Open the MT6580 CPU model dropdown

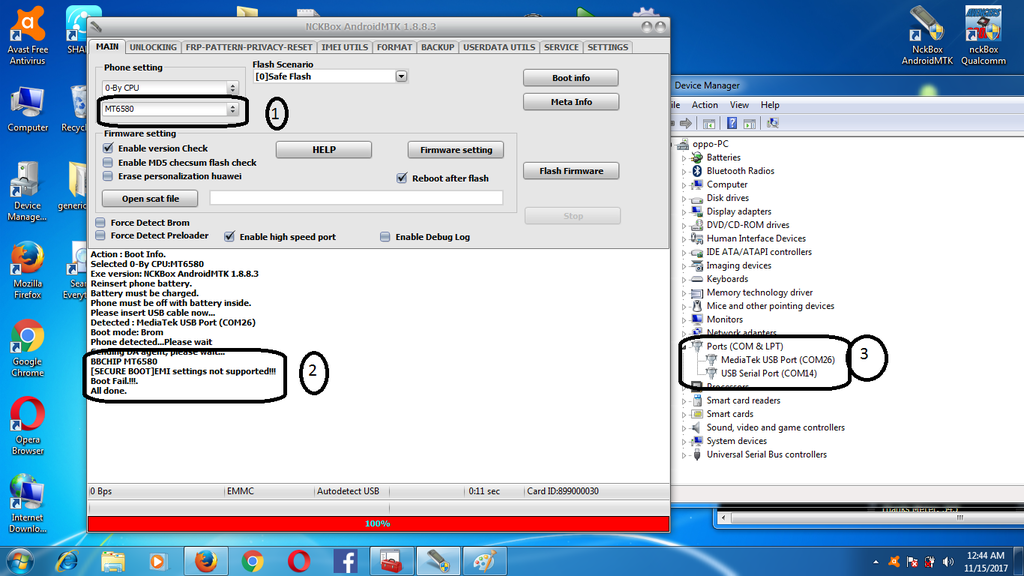click(x=170, y=110)
